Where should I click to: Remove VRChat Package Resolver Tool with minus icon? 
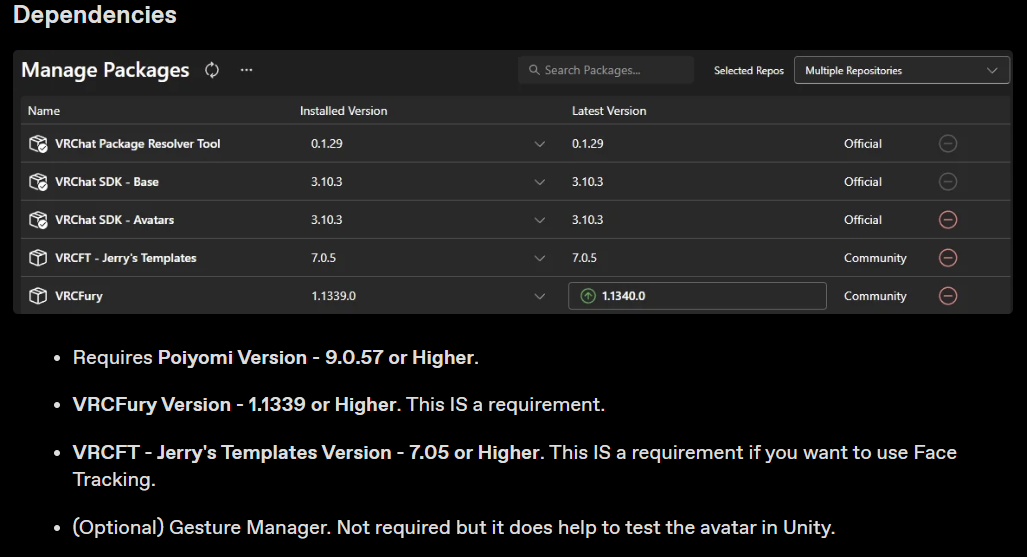(948, 144)
